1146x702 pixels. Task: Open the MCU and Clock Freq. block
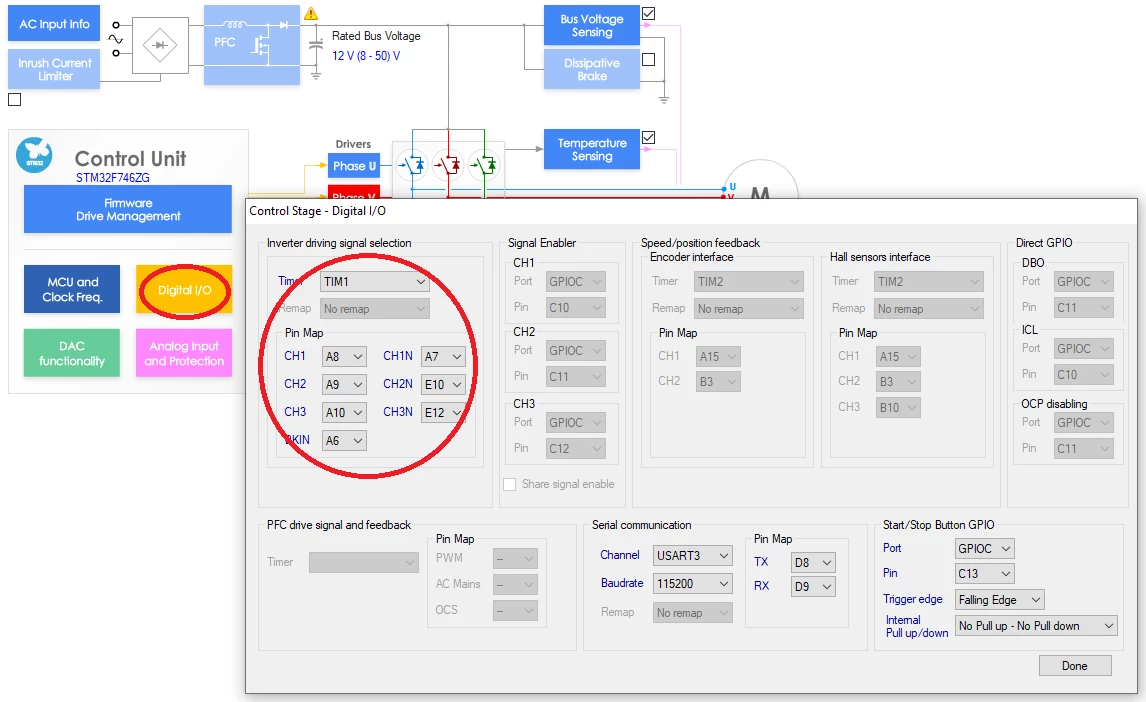click(x=72, y=289)
